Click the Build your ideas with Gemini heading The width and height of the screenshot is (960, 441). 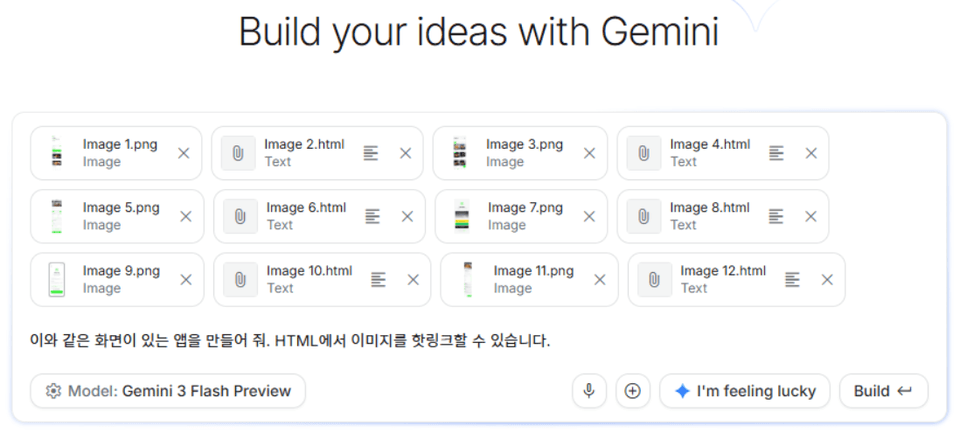(x=478, y=32)
